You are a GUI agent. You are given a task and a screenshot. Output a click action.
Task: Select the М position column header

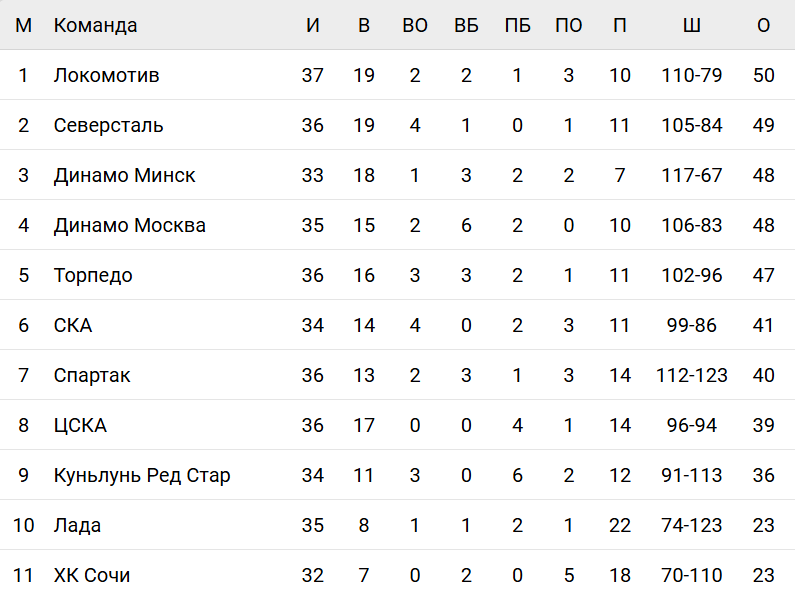pos(24,25)
